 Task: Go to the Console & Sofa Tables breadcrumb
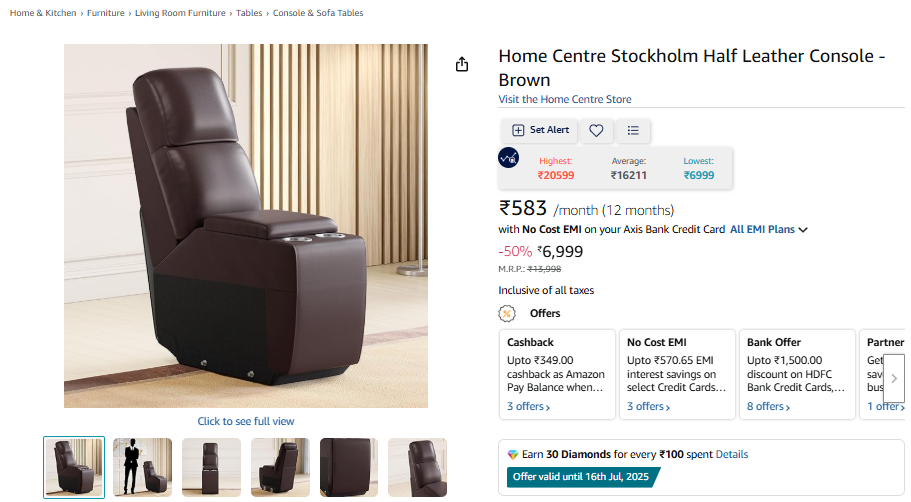318,14
